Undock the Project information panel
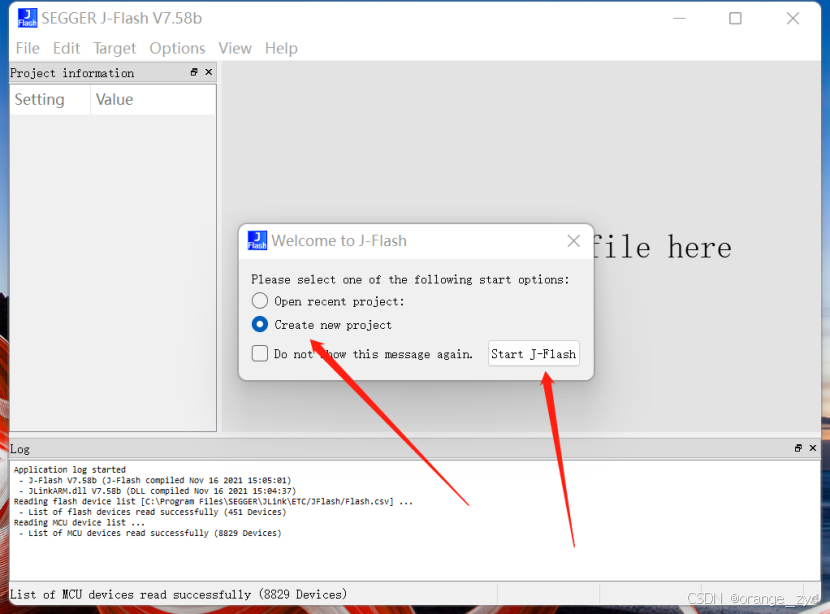 194,72
